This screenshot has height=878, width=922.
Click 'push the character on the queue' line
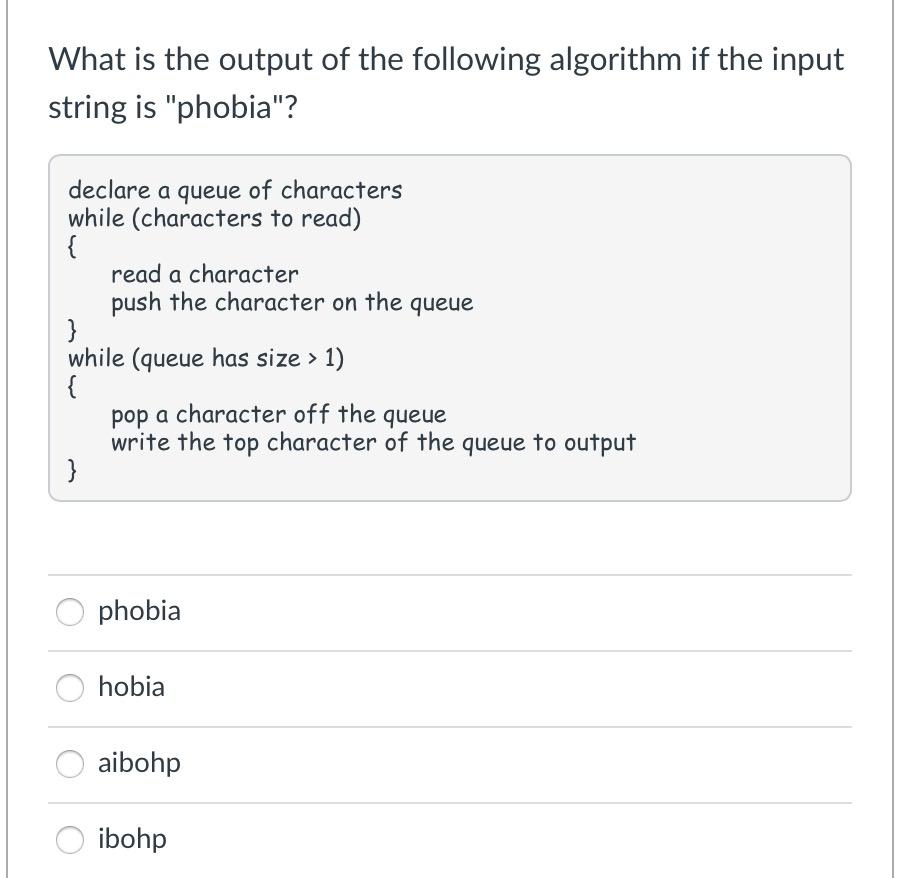(x=292, y=303)
